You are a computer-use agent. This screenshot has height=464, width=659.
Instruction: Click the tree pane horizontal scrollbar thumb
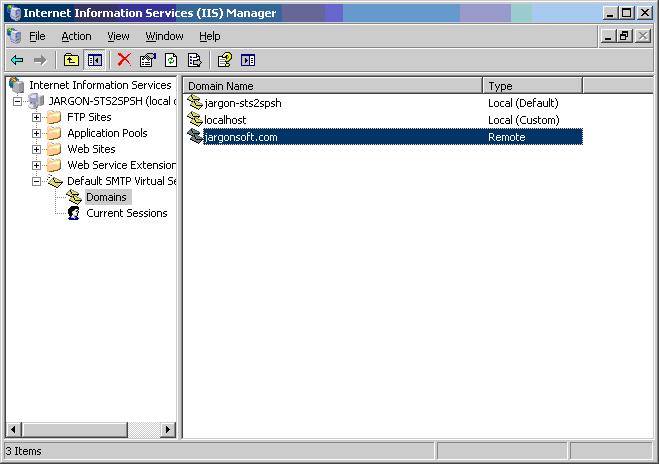point(74,430)
